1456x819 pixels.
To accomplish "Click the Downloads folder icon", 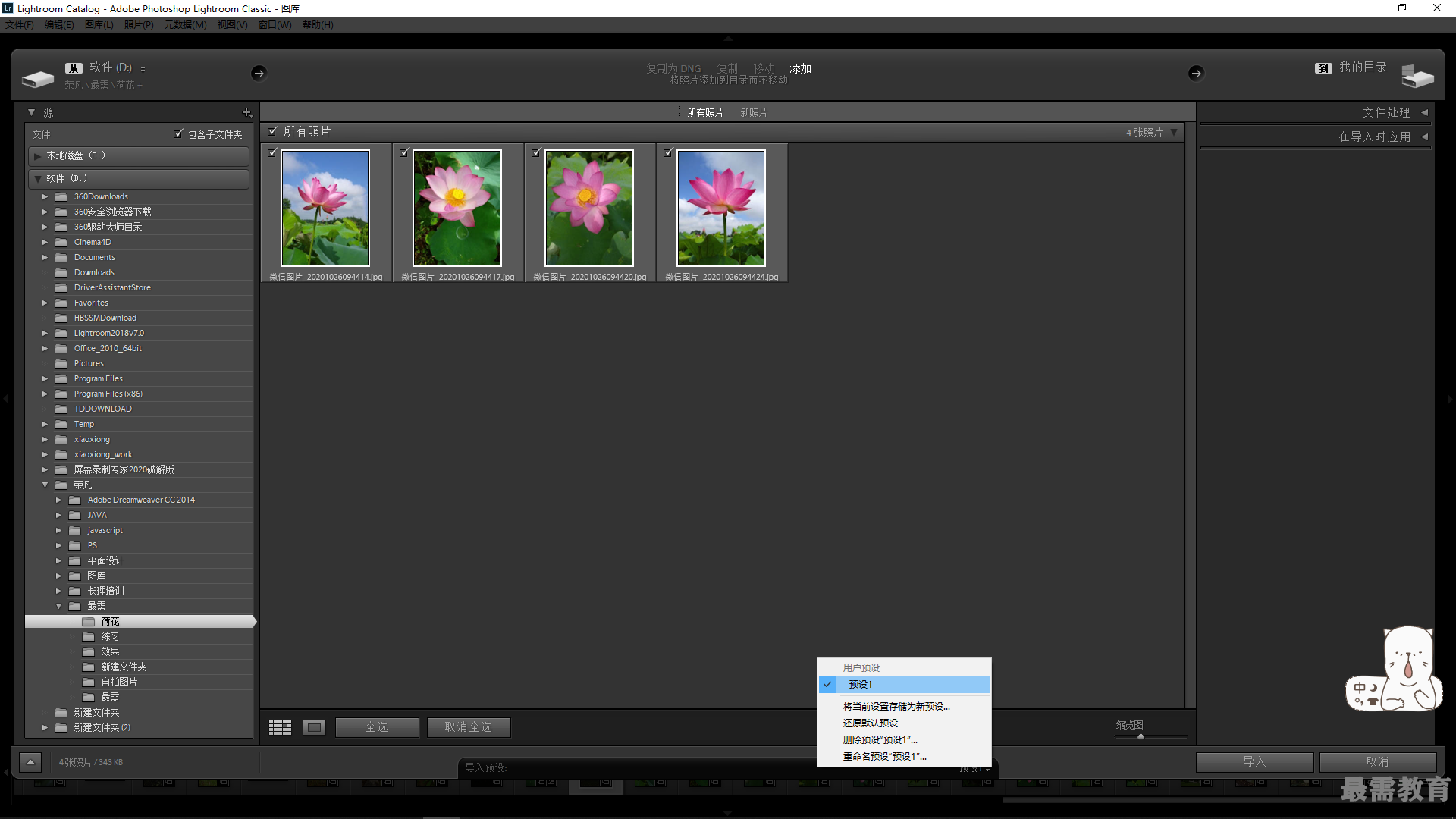I will (x=61, y=272).
